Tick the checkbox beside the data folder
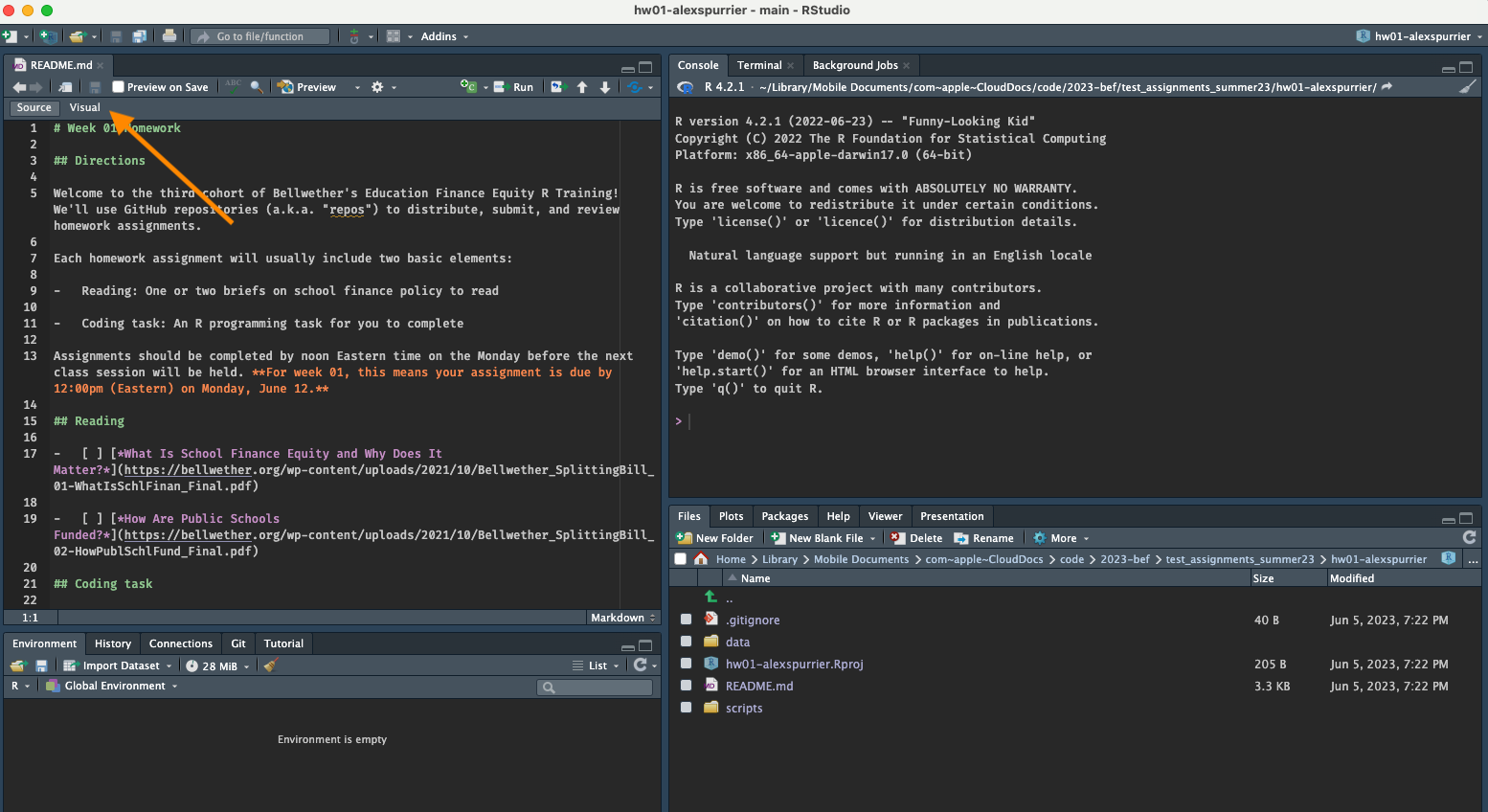The height and width of the screenshot is (812, 1488). pos(686,642)
